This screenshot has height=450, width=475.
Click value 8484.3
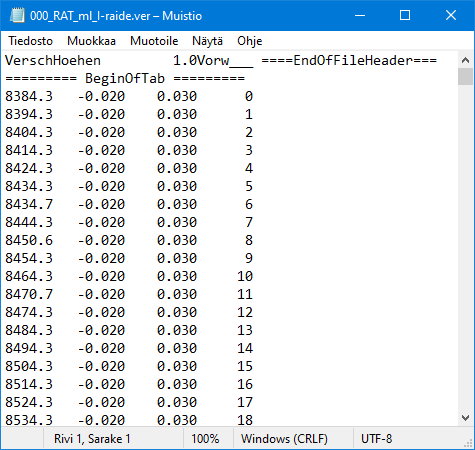[x=29, y=330]
